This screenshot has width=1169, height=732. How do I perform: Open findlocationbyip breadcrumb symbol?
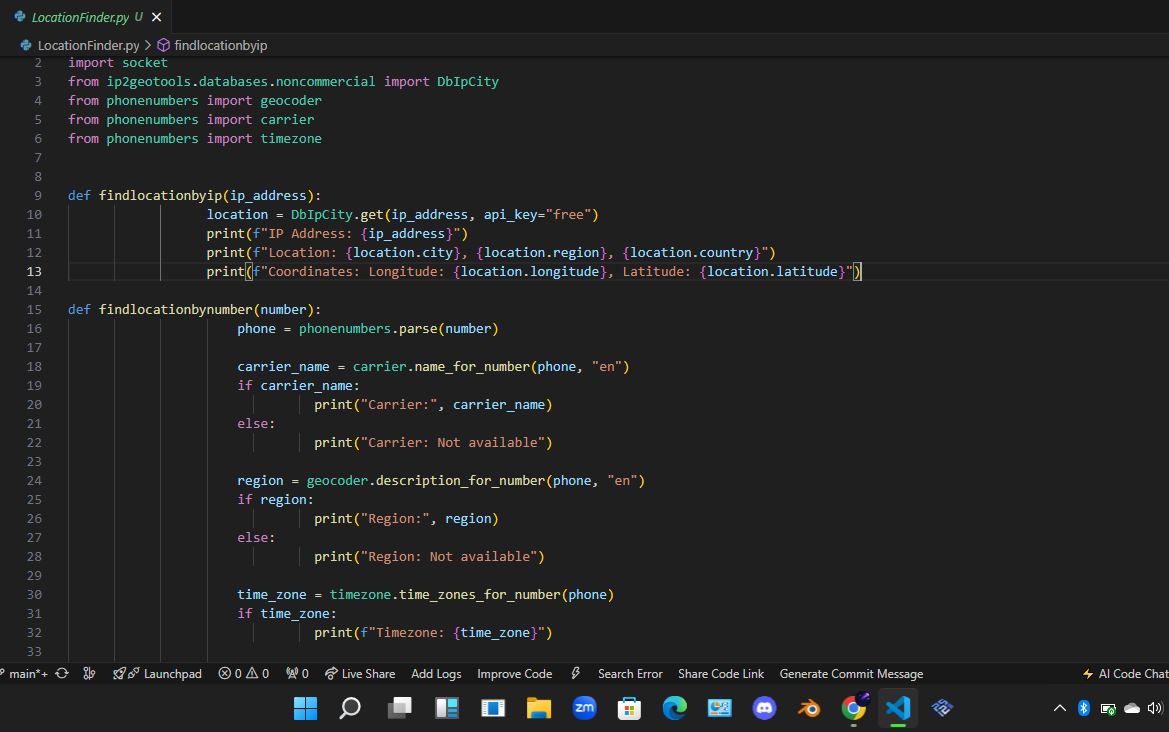click(x=221, y=45)
